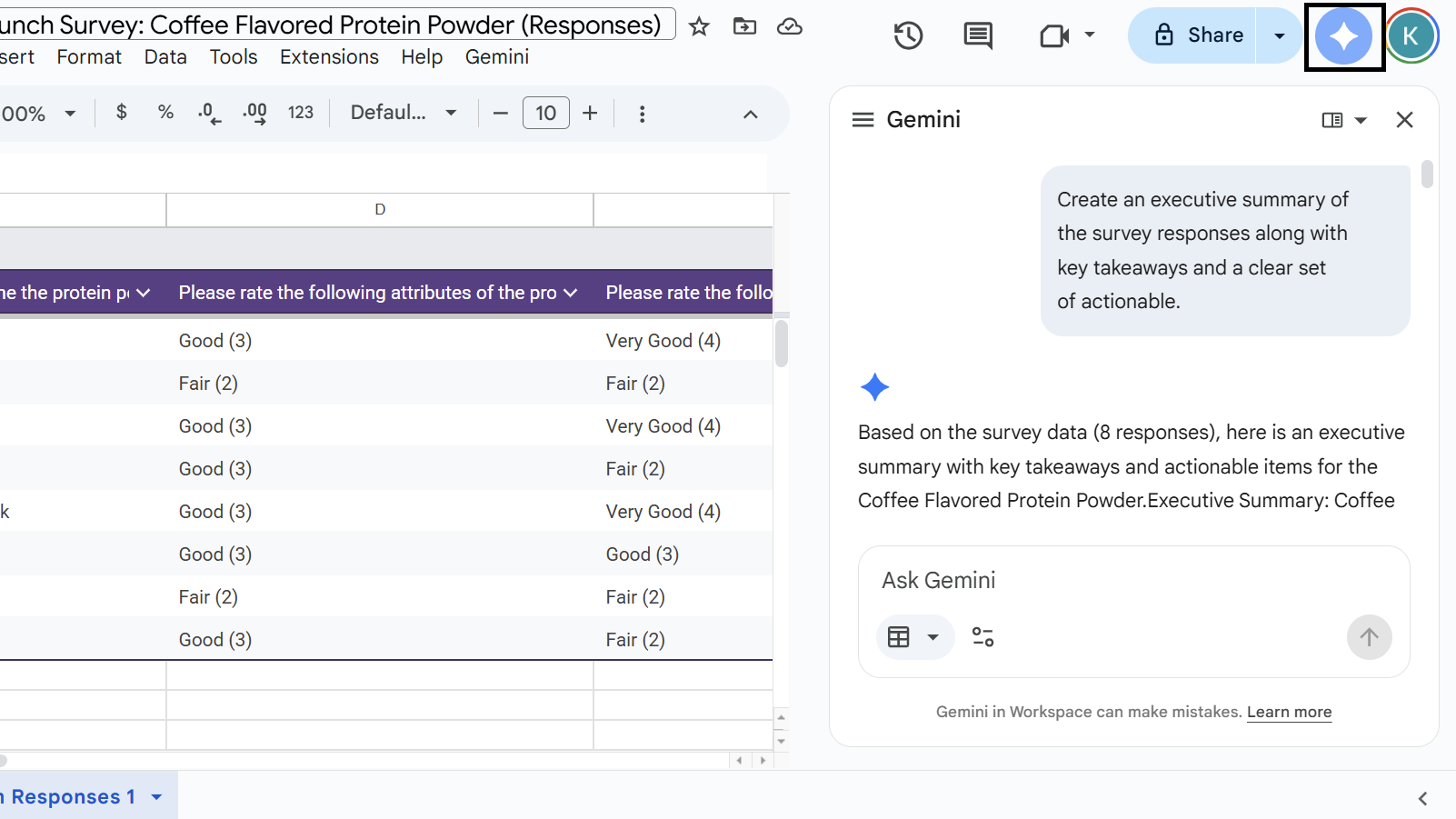Click Gemini sparkle icon above response
Screen dimensions: 1456x819
coord(874,387)
